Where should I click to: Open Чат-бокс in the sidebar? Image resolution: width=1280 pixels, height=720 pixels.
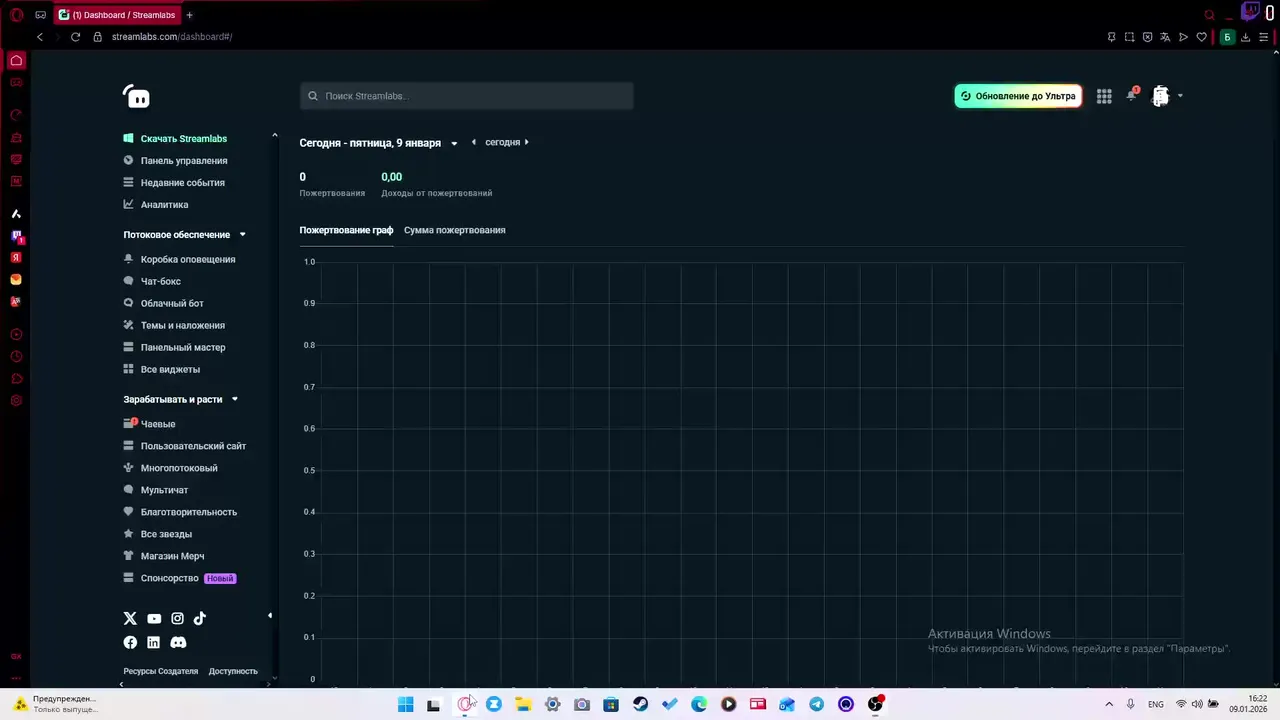[152, 282]
